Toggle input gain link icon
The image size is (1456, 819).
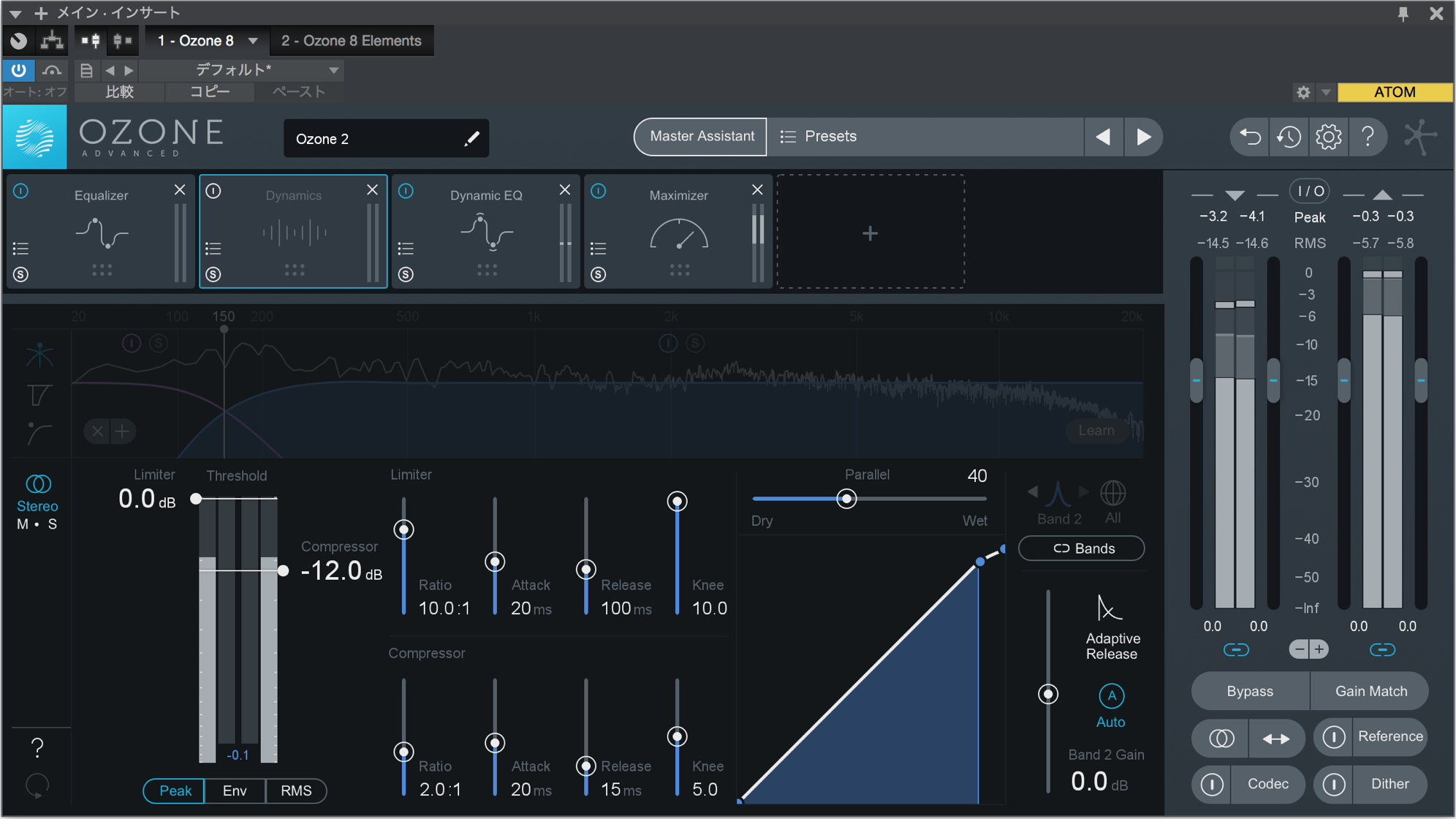pos(1236,649)
